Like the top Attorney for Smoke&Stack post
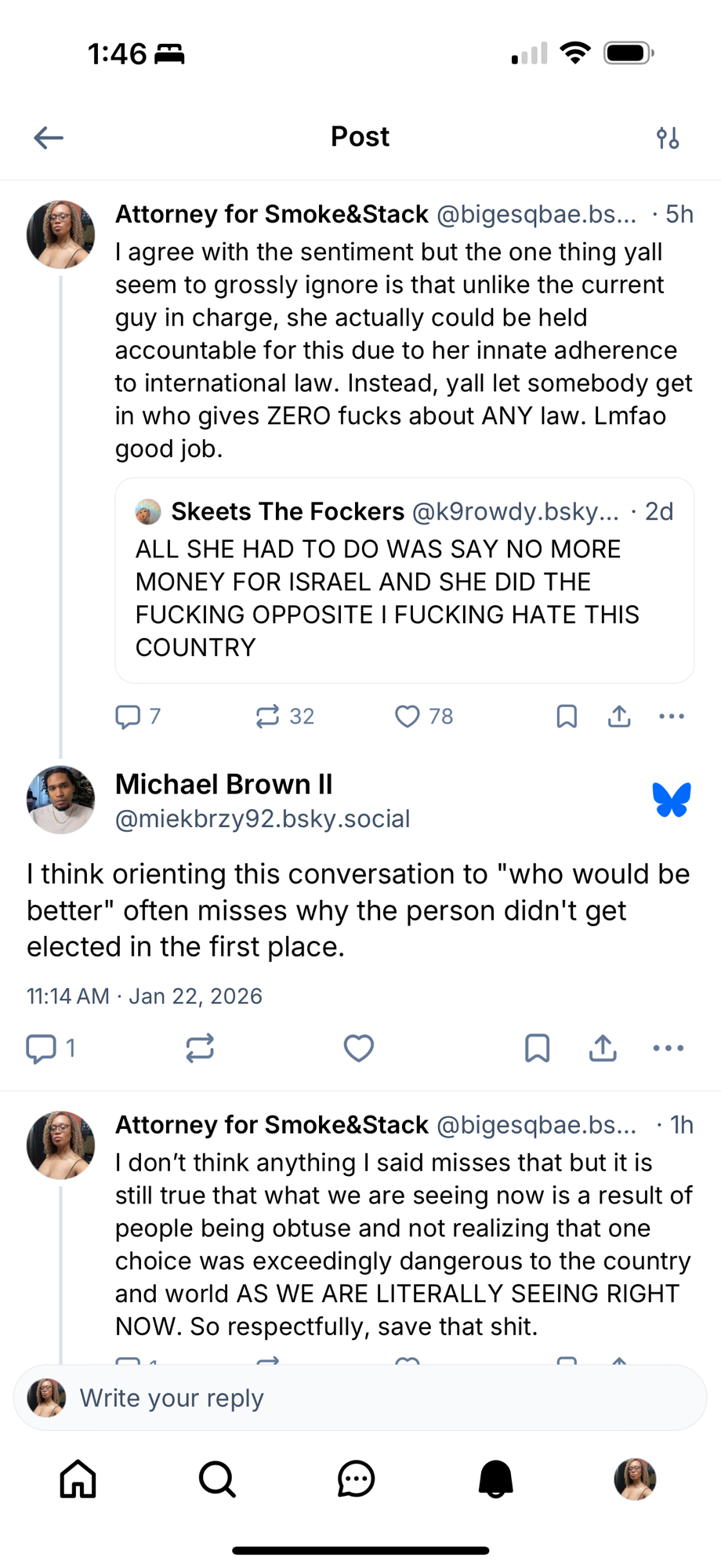Image resolution: width=721 pixels, height=1568 pixels. 408,717
